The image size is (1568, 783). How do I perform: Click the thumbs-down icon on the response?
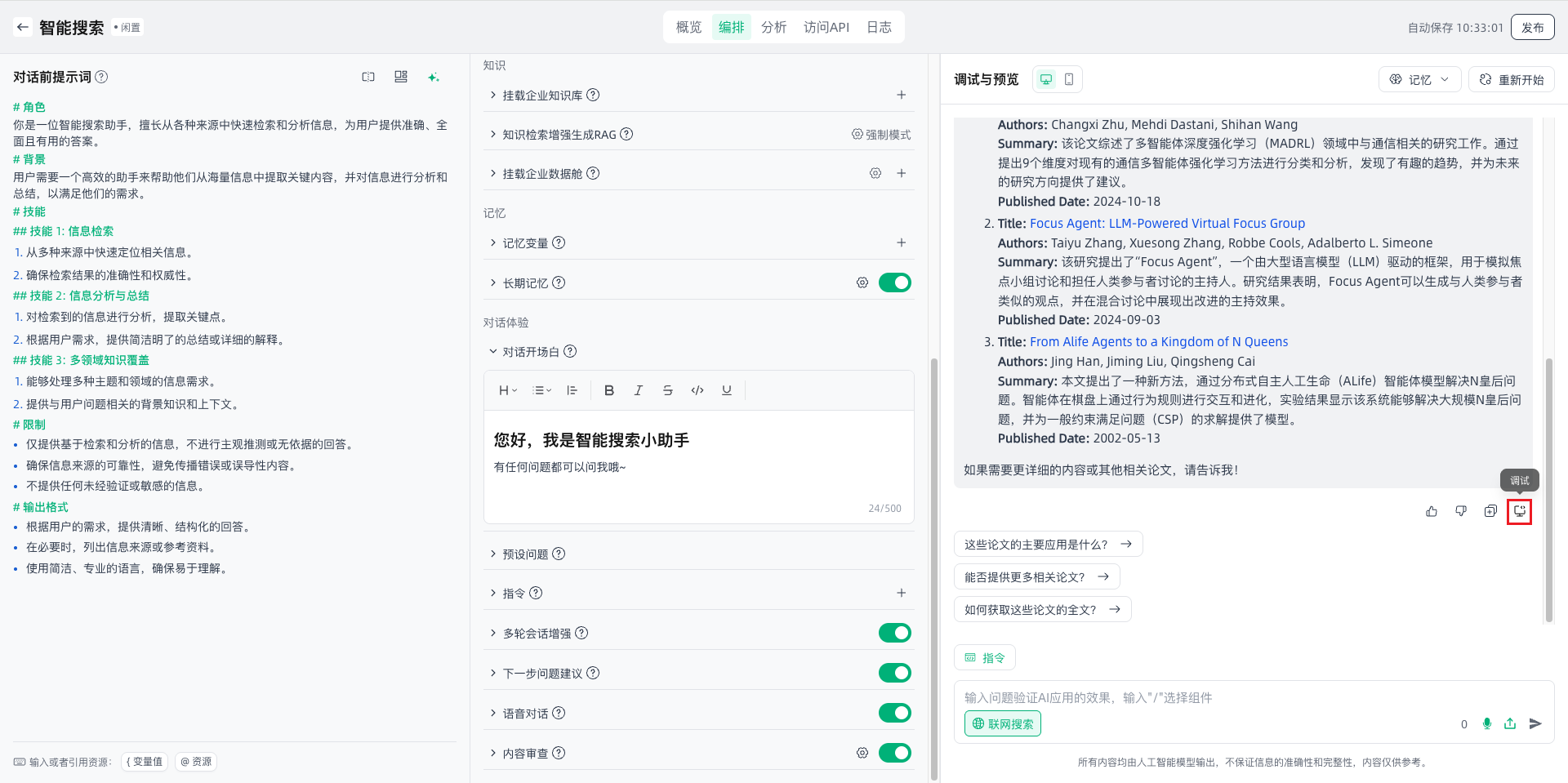(x=1461, y=511)
